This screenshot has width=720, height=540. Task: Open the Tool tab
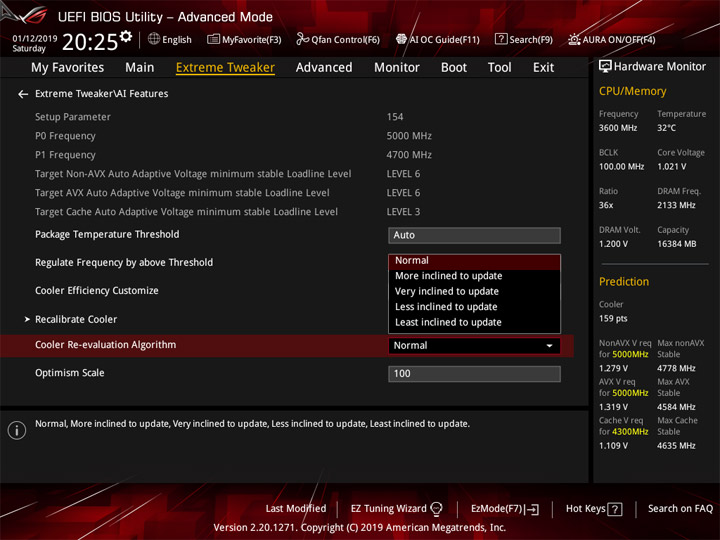(500, 68)
